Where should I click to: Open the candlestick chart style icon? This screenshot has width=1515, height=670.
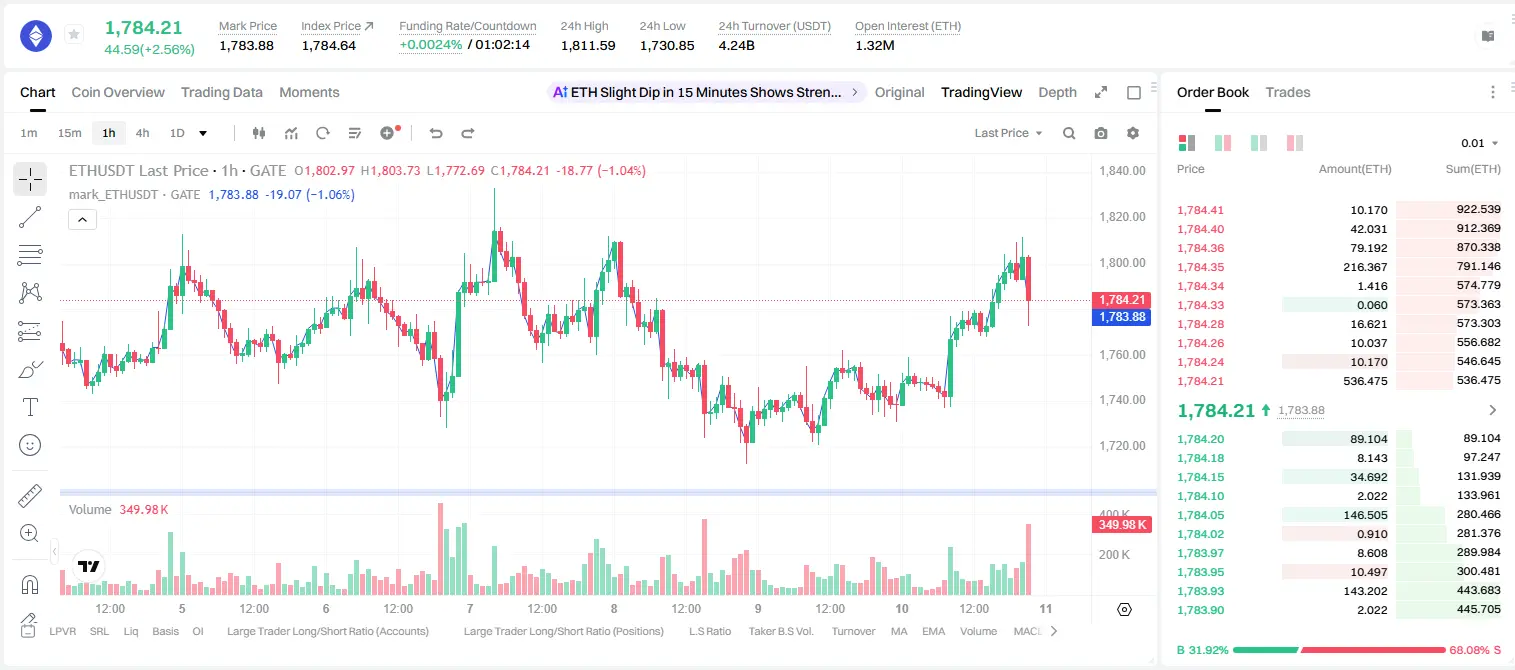click(x=259, y=133)
